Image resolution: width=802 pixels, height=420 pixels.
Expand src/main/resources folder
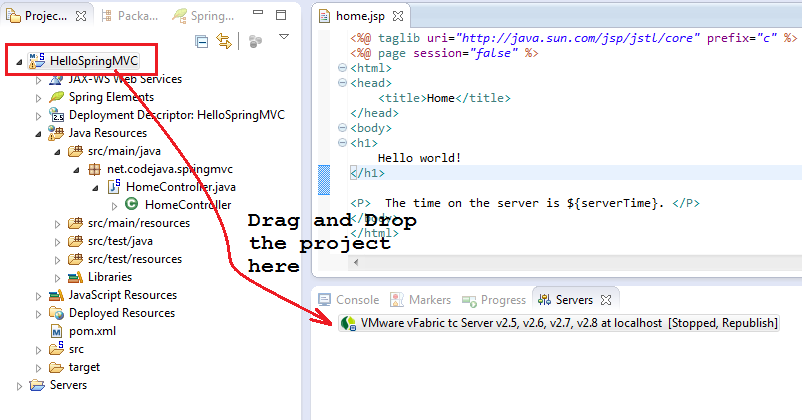pyautogui.click(x=57, y=224)
